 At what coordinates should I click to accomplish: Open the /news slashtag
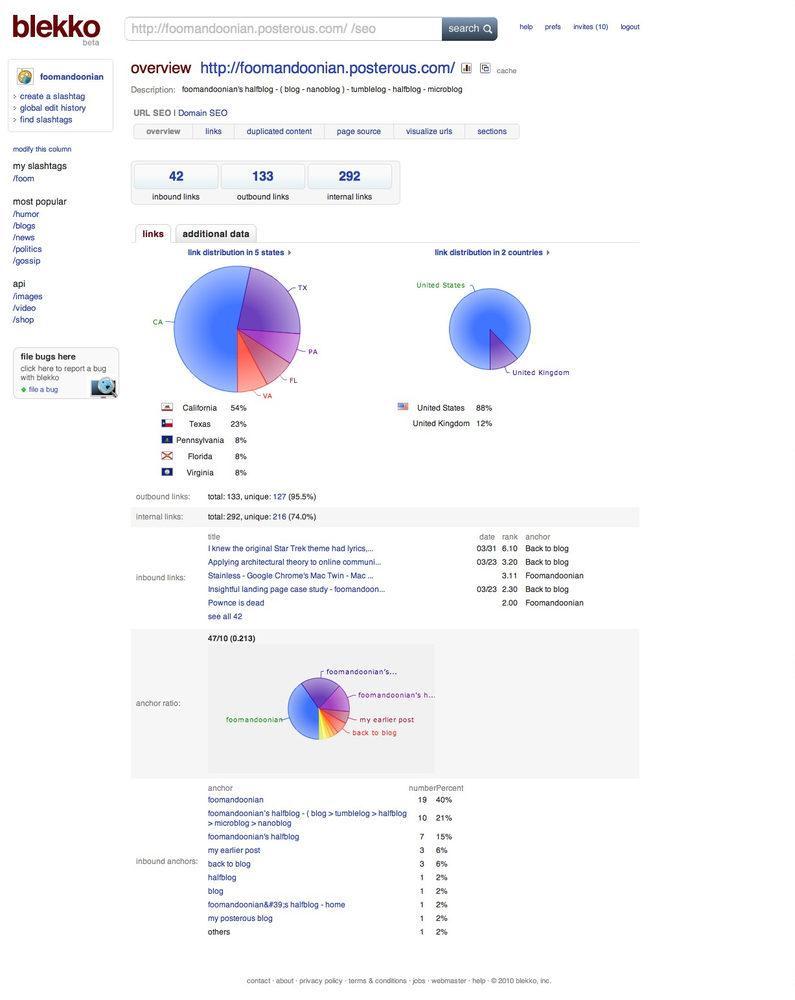click(24, 237)
